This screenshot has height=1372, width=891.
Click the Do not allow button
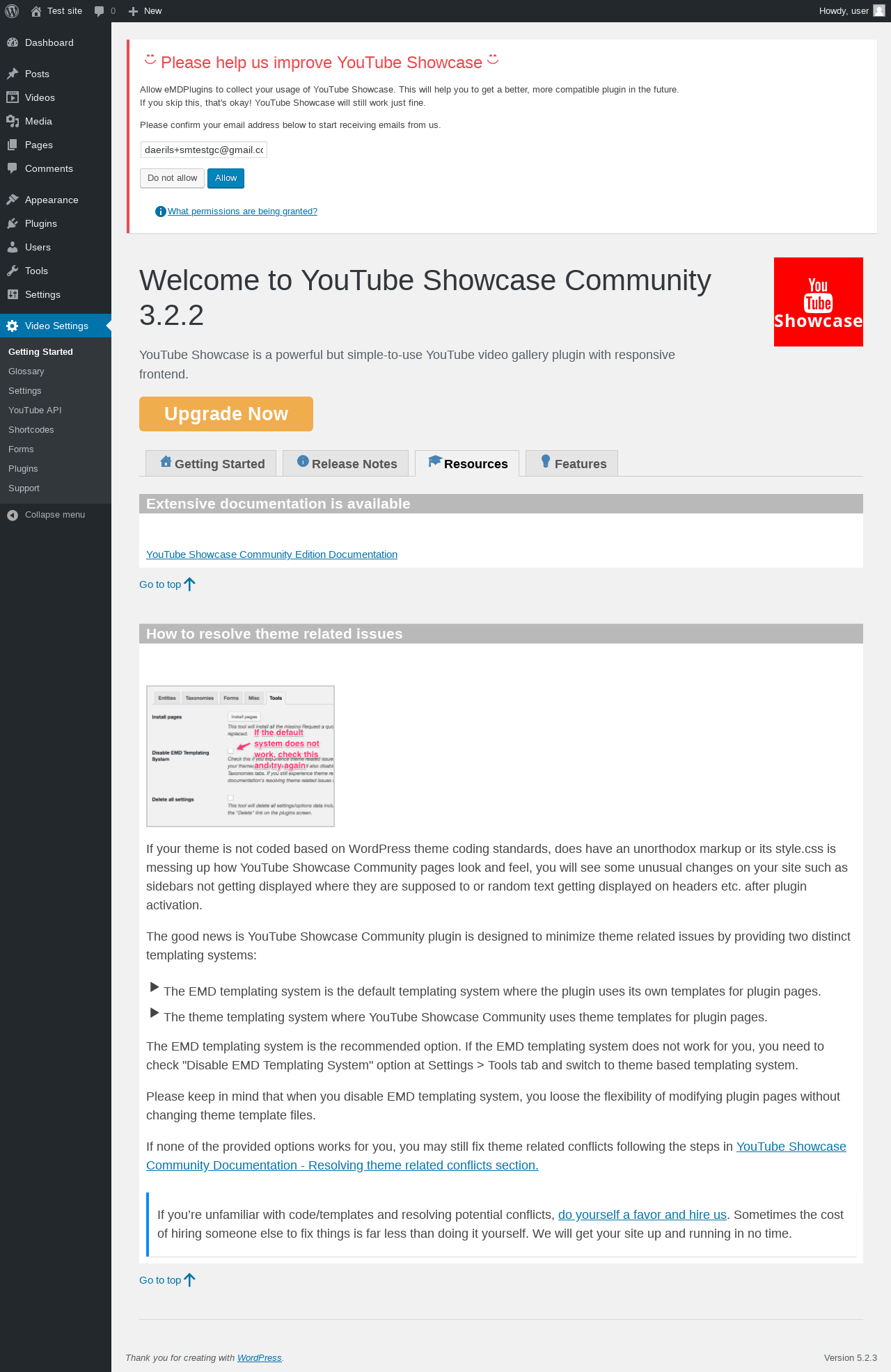(172, 178)
